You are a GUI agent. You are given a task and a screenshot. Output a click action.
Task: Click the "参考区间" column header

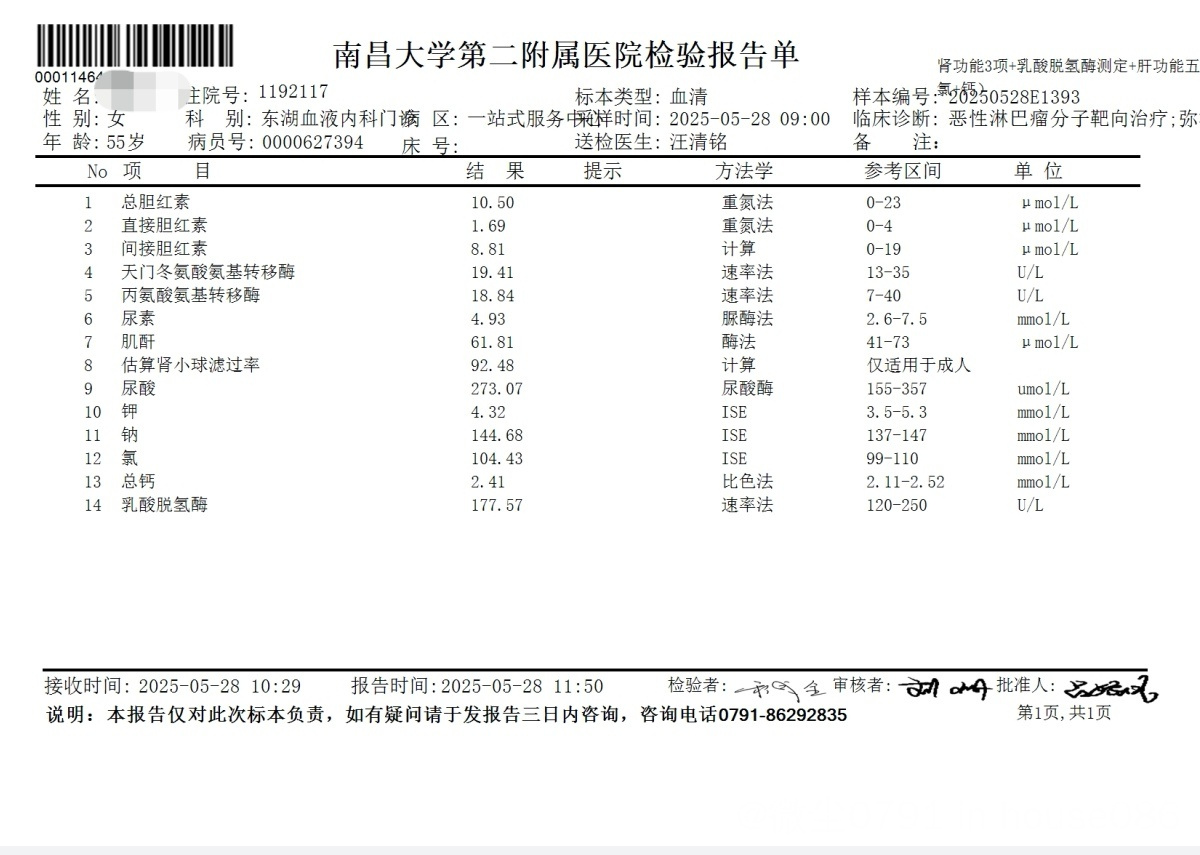tap(903, 171)
